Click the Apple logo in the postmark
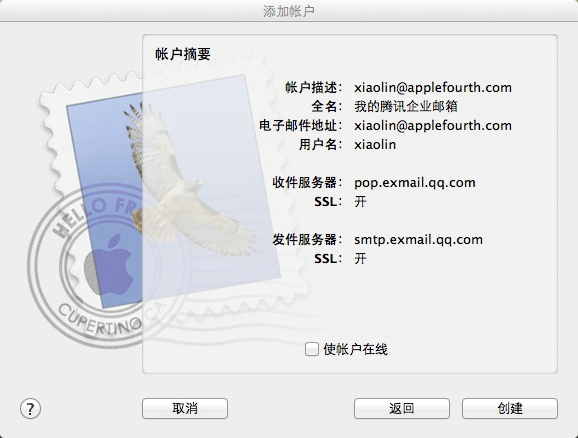578x438 pixels. pyautogui.click(x=108, y=265)
